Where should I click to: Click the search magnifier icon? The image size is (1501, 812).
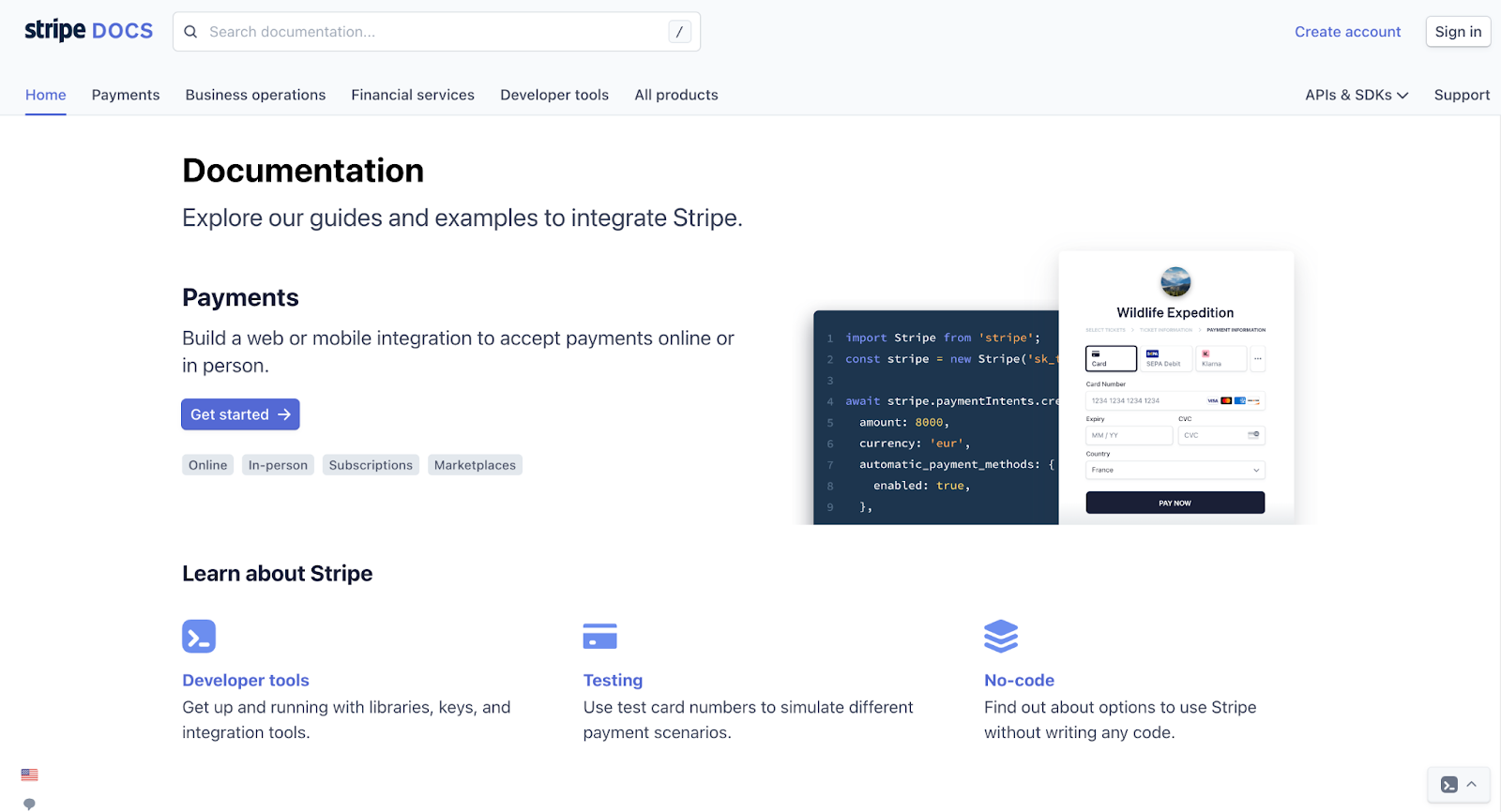[x=190, y=32]
